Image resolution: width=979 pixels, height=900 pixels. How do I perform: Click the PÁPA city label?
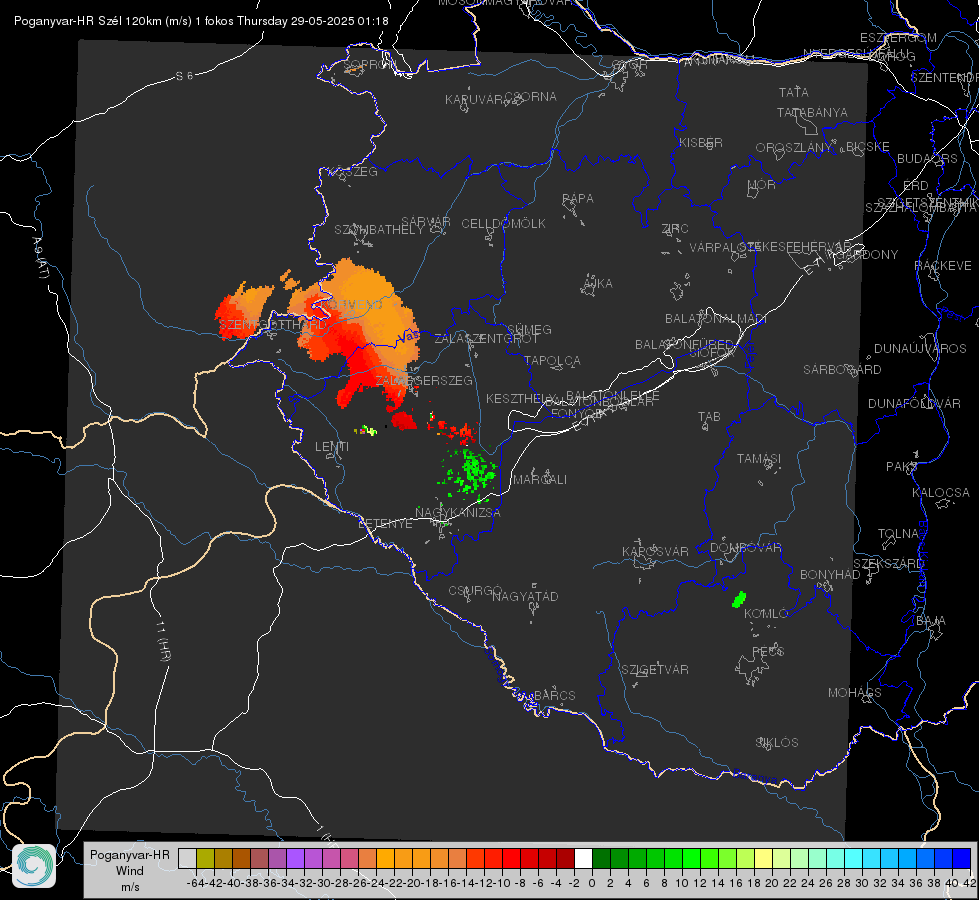[x=578, y=199]
